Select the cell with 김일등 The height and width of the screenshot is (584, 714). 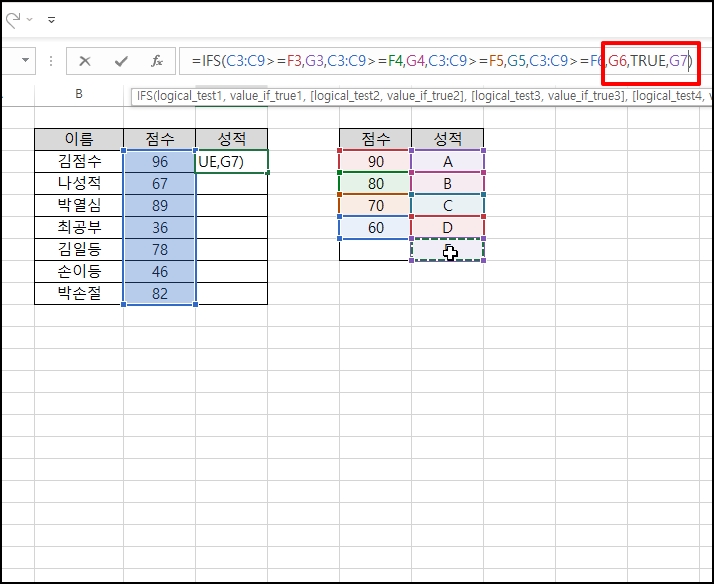click(79, 249)
